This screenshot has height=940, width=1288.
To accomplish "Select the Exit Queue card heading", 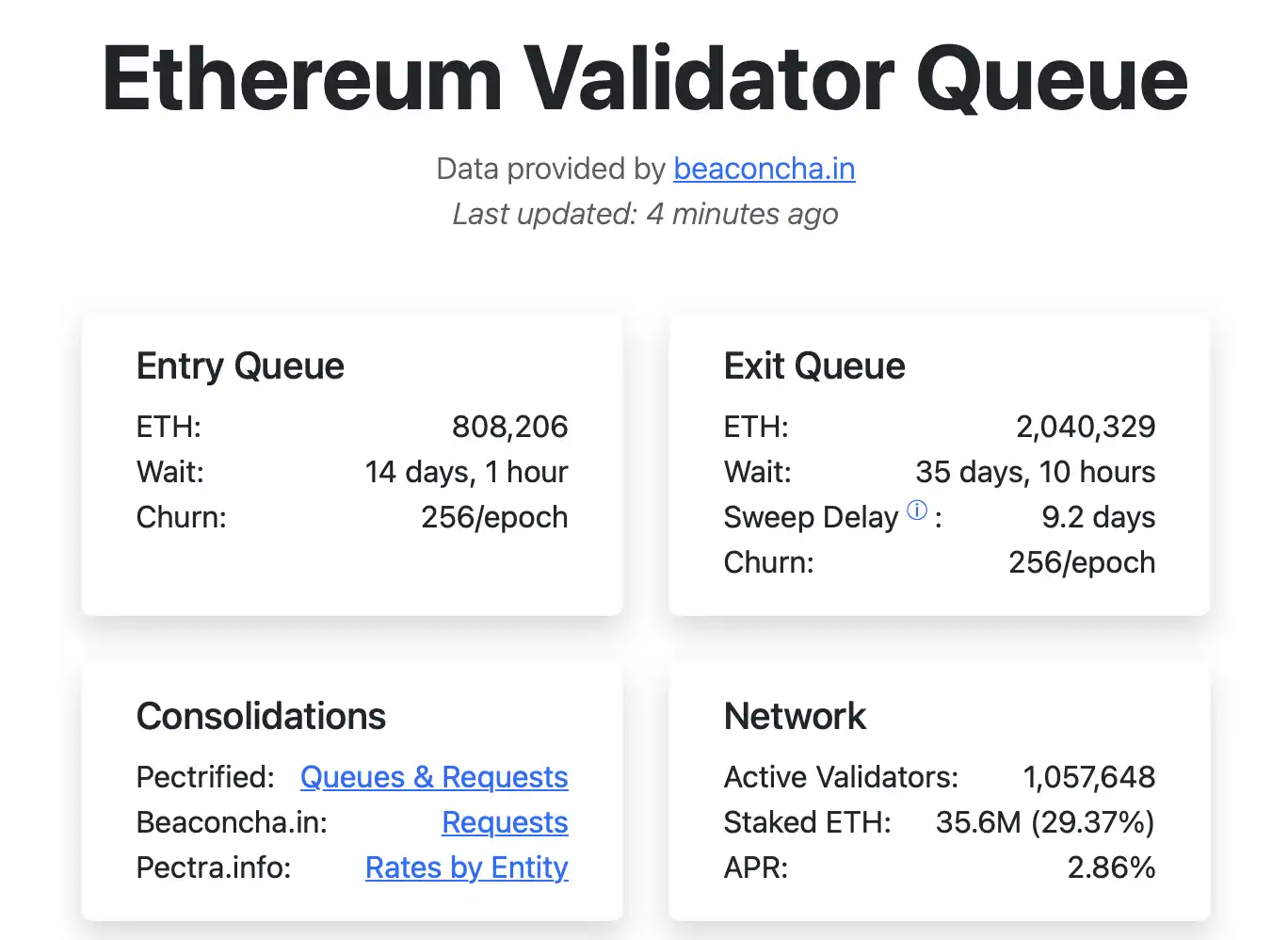I will (814, 366).
